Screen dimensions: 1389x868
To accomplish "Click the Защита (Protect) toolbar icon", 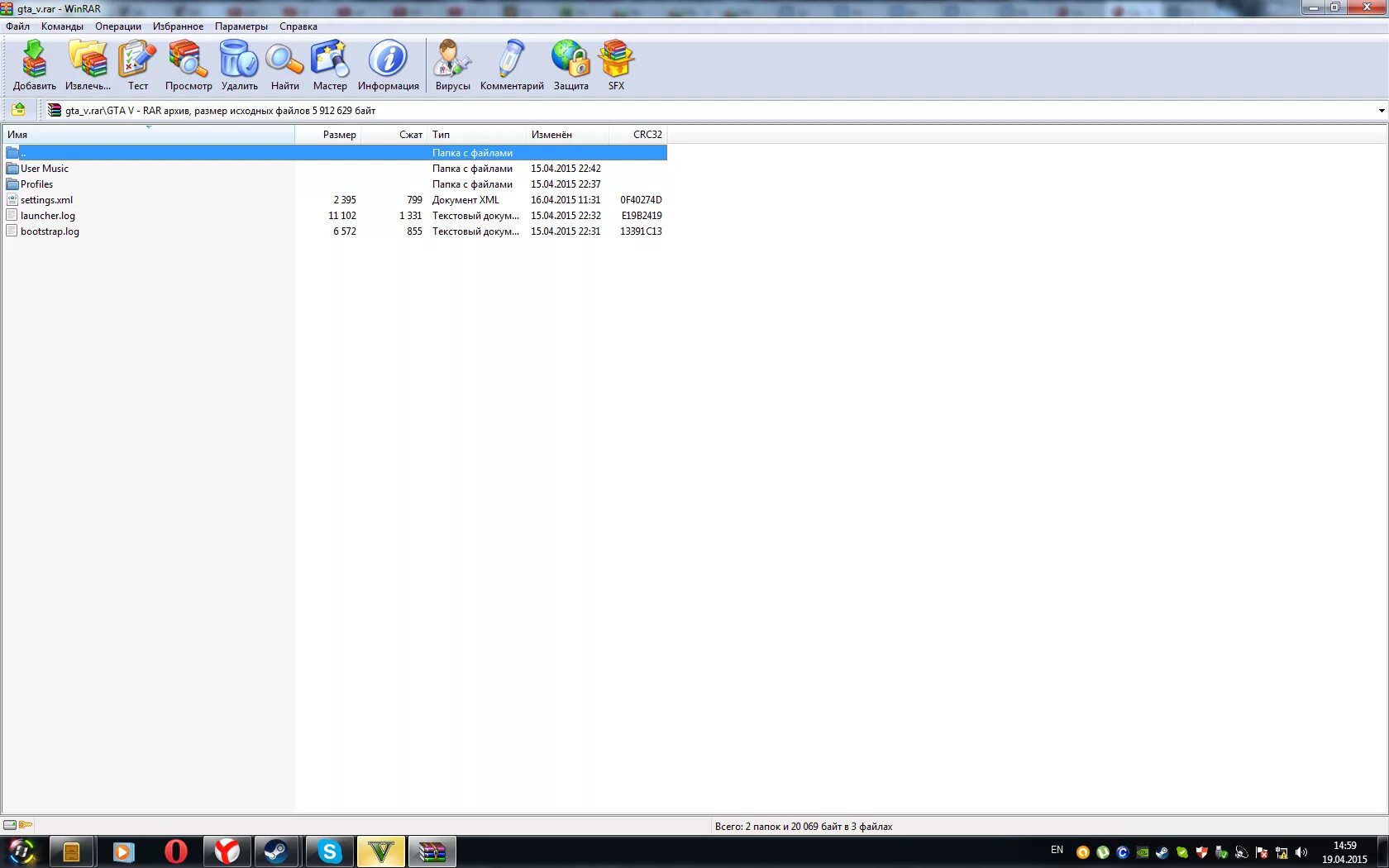I will (x=570, y=65).
